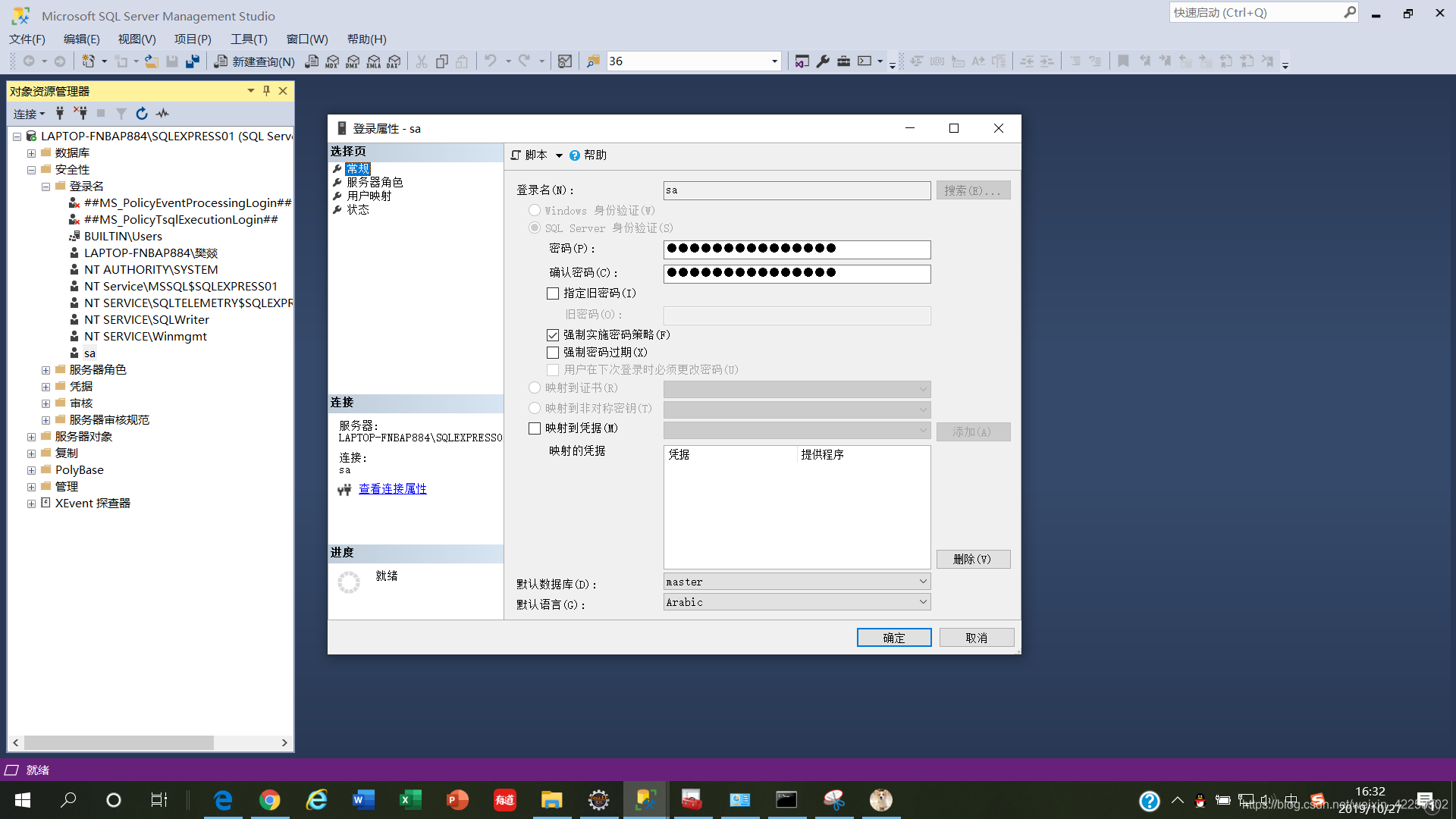1456x819 pixels.
Task: Click the New Project toolbar icon
Action: click(x=89, y=61)
